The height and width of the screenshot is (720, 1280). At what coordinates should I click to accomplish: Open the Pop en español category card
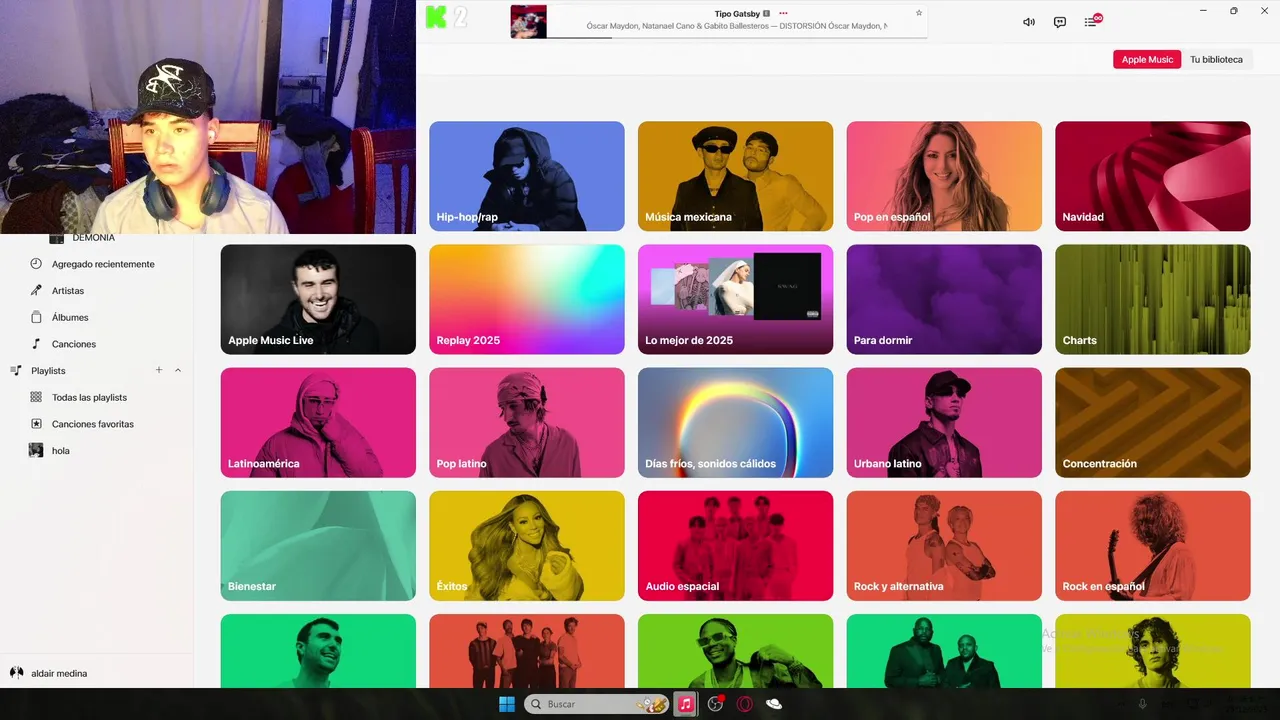click(x=944, y=176)
